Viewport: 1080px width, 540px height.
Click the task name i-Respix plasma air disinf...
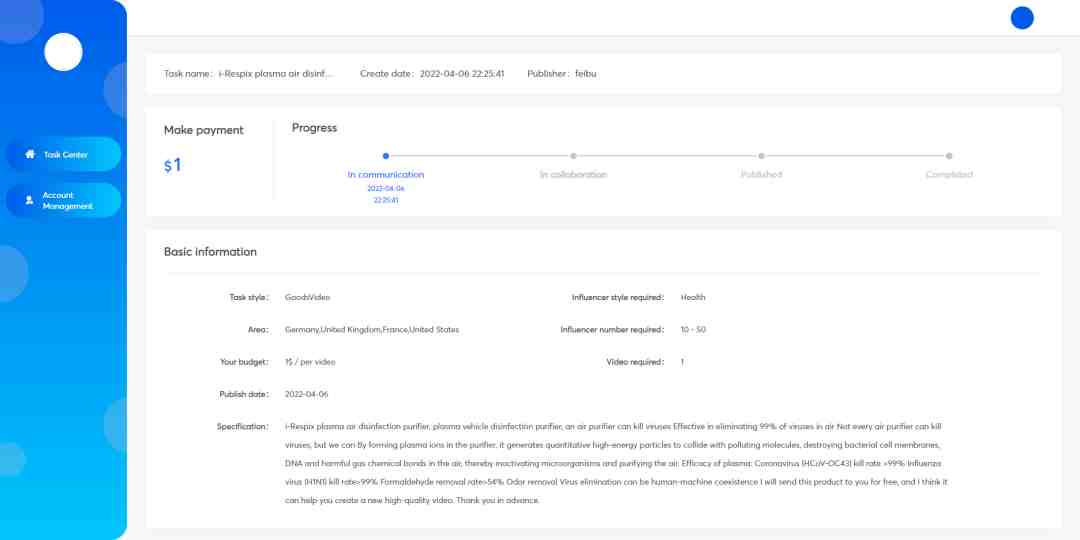[276, 74]
